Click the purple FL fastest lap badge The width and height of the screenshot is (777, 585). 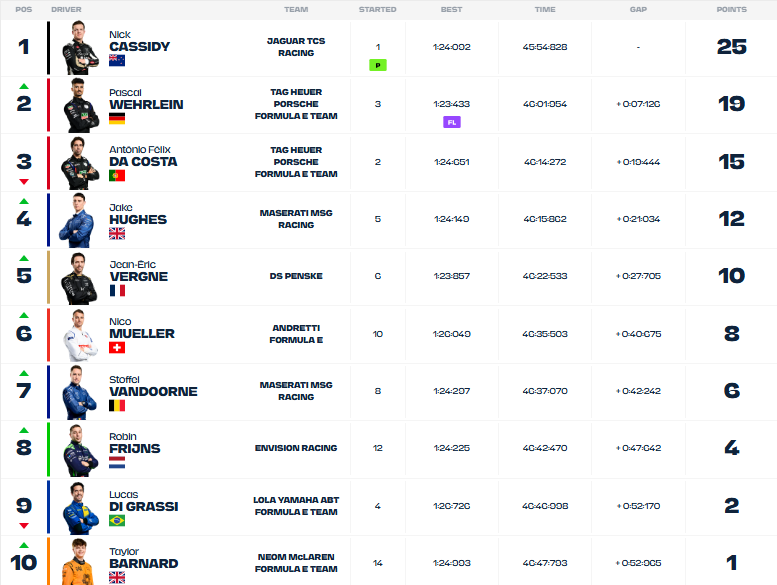pos(451,122)
